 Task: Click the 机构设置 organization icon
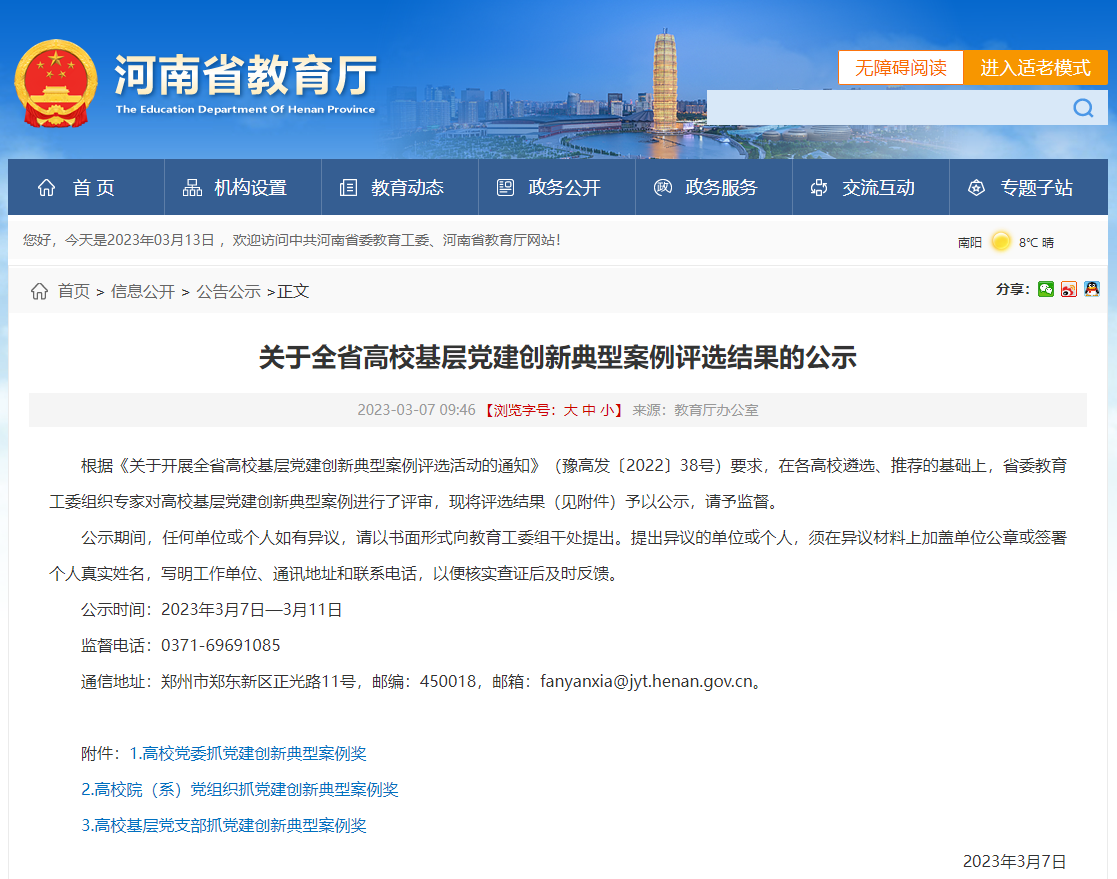(192, 187)
